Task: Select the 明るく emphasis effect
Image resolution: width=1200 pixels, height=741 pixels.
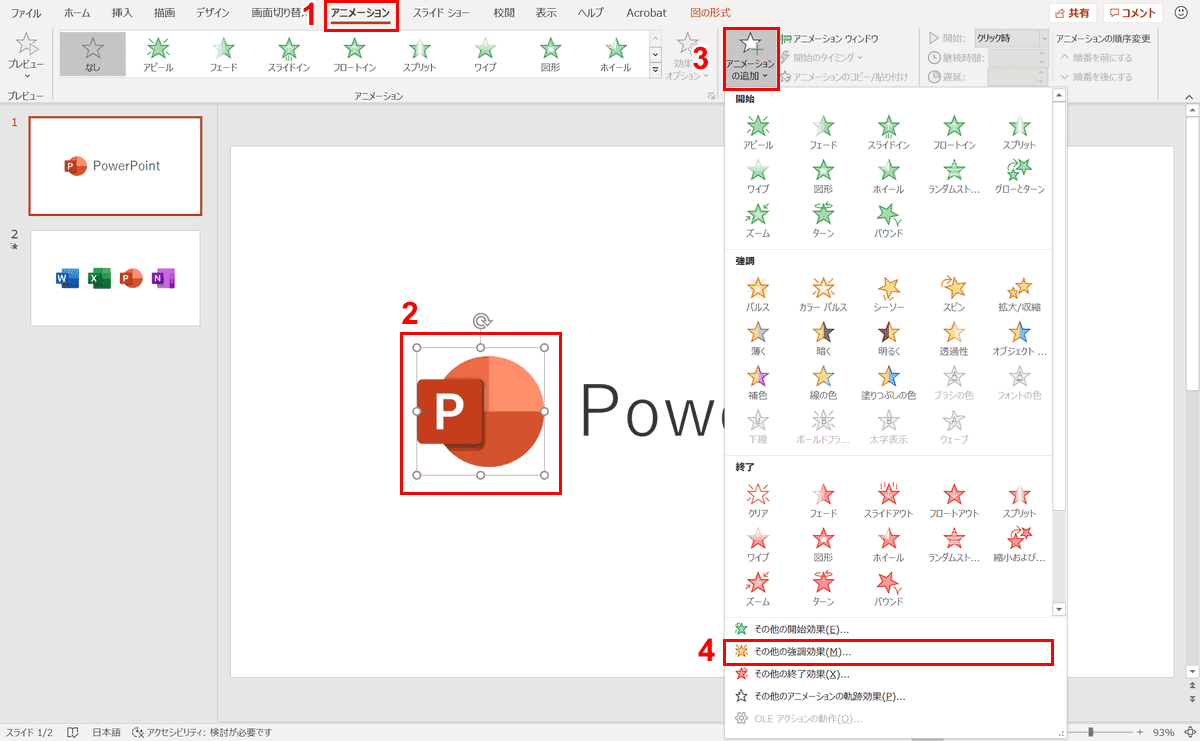Action: (889, 338)
